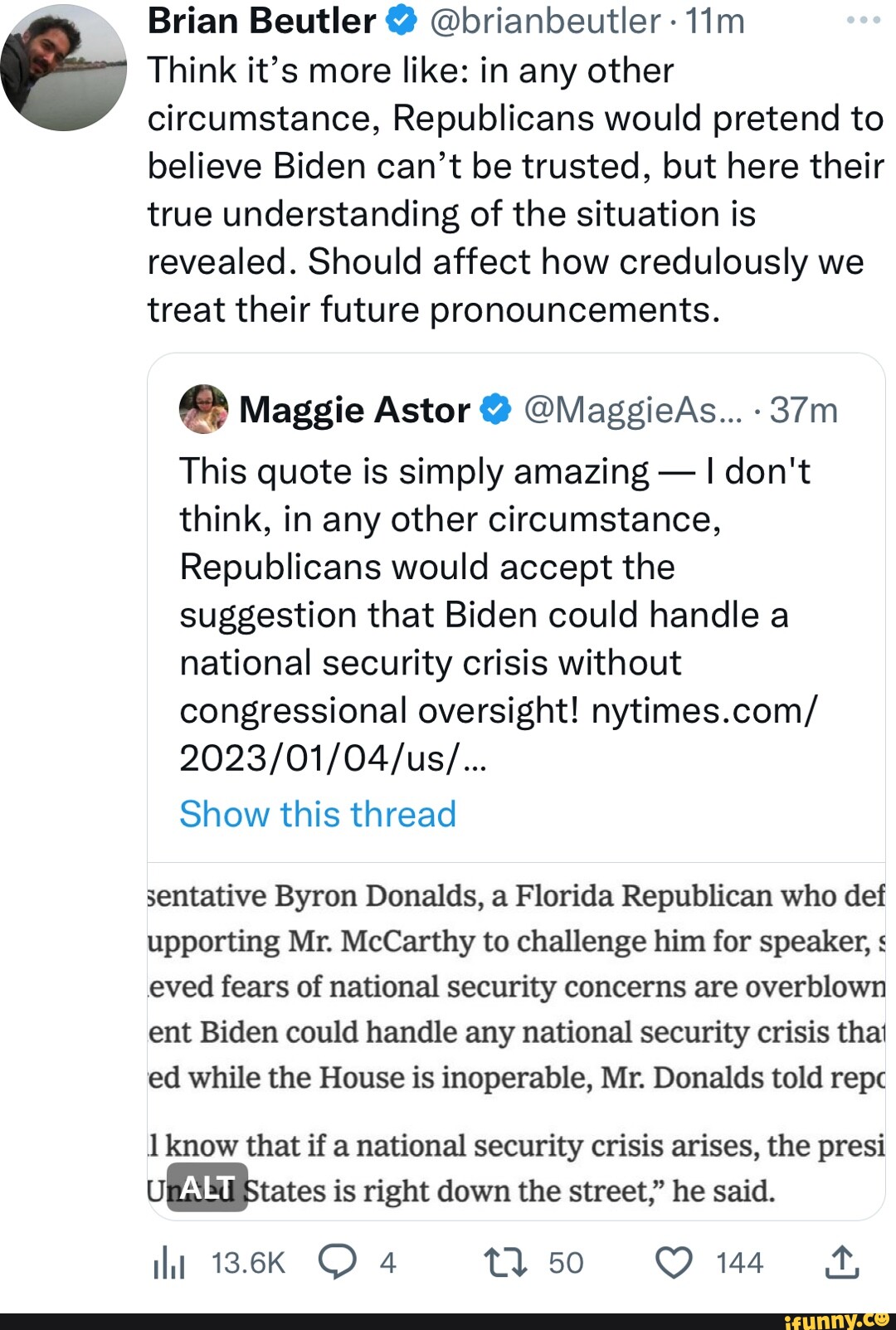Open the nytimes.com article link

click(x=702, y=710)
